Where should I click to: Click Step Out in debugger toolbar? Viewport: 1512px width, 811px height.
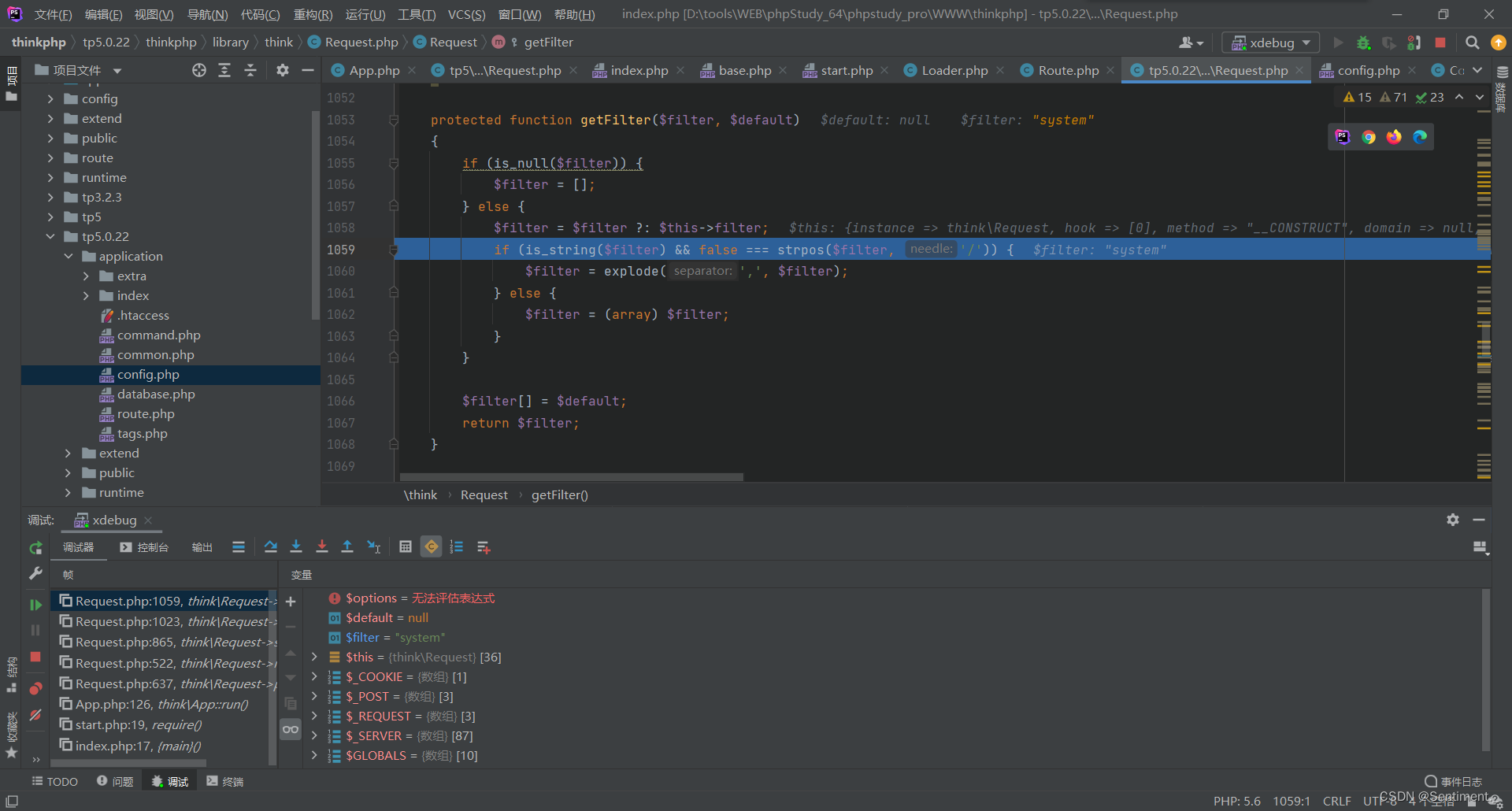tap(347, 546)
